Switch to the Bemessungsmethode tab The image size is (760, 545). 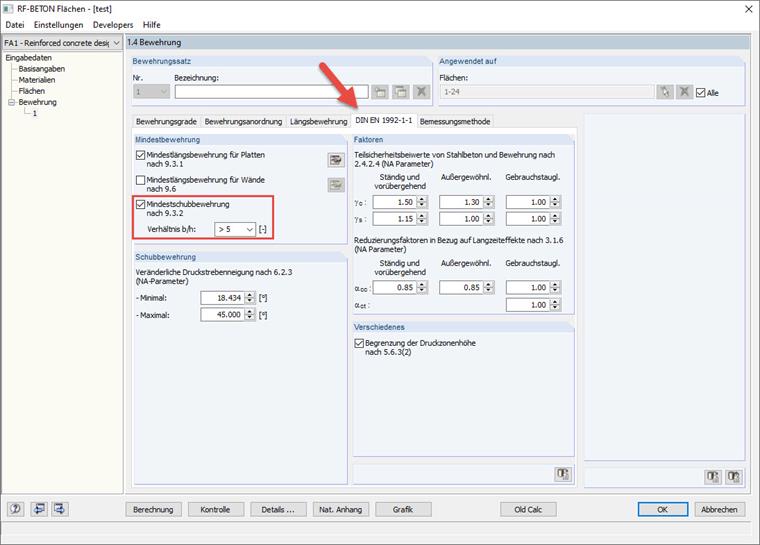[x=455, y=121]
